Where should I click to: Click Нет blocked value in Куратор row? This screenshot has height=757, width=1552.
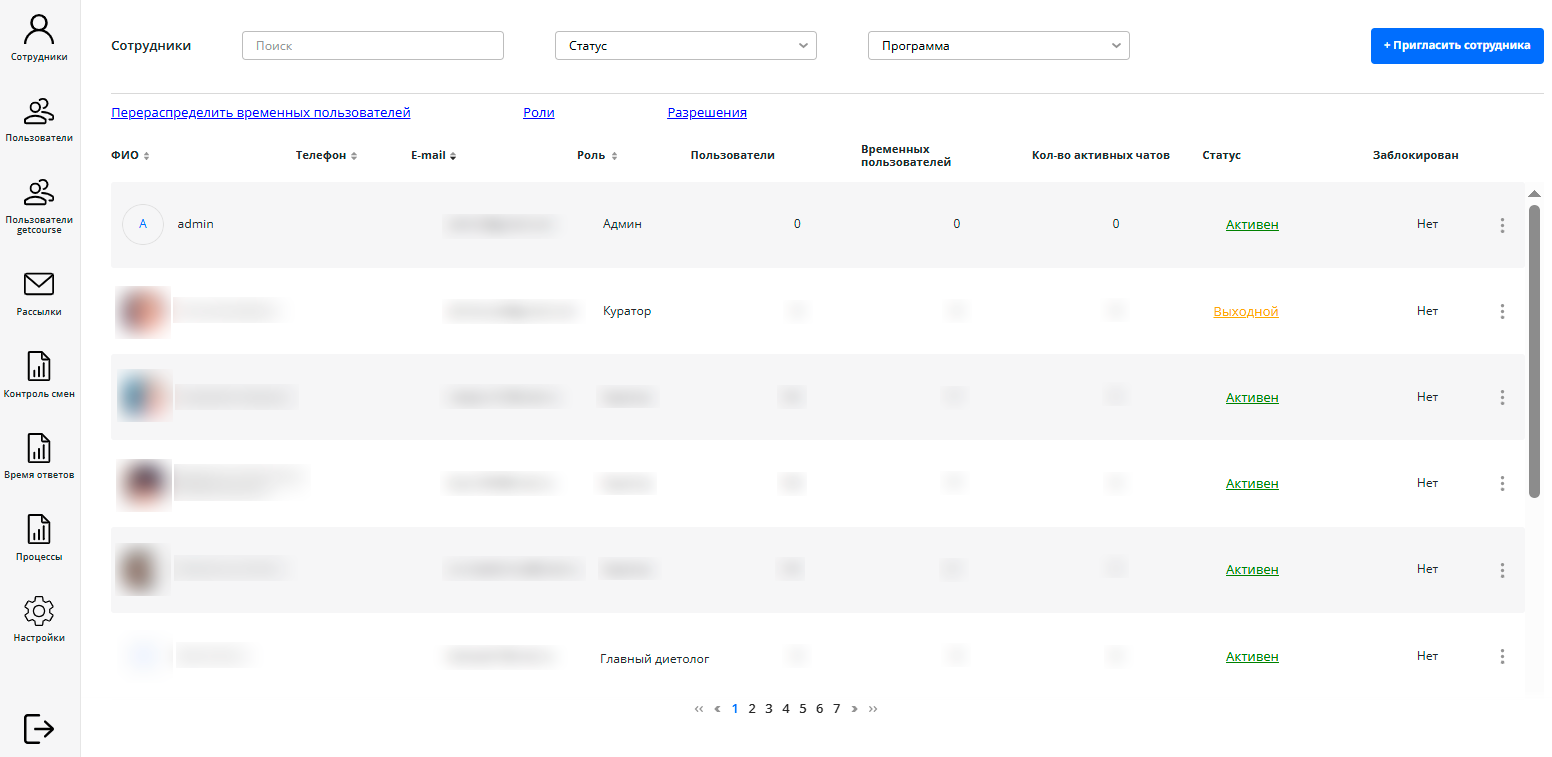coord(1427,311)
